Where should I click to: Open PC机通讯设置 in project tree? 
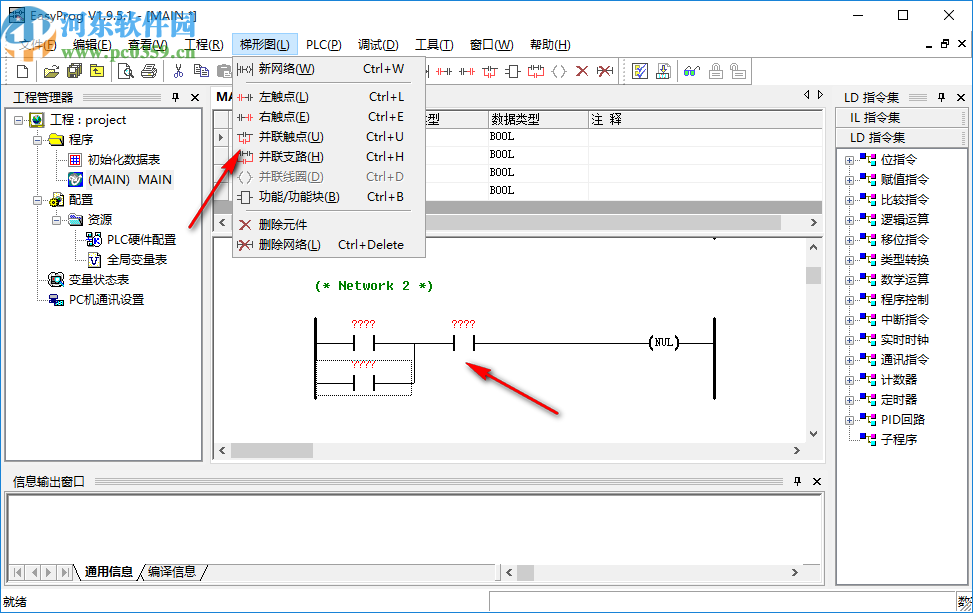(106, 300)
